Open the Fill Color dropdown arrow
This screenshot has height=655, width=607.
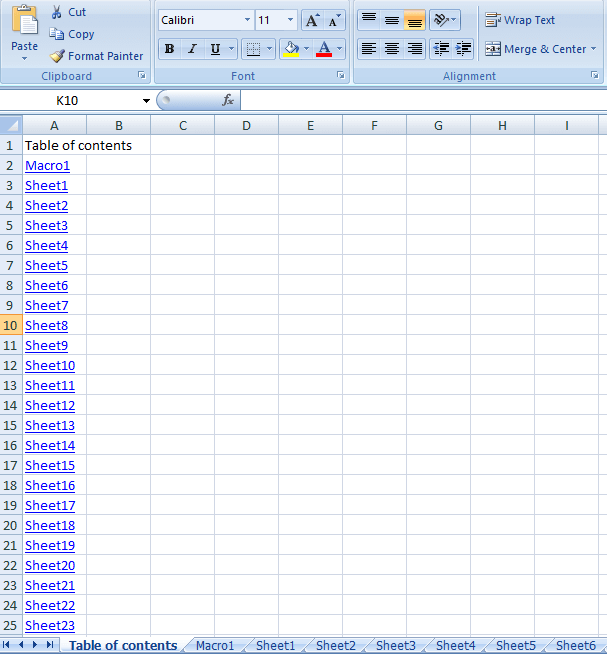coord(307,49)
